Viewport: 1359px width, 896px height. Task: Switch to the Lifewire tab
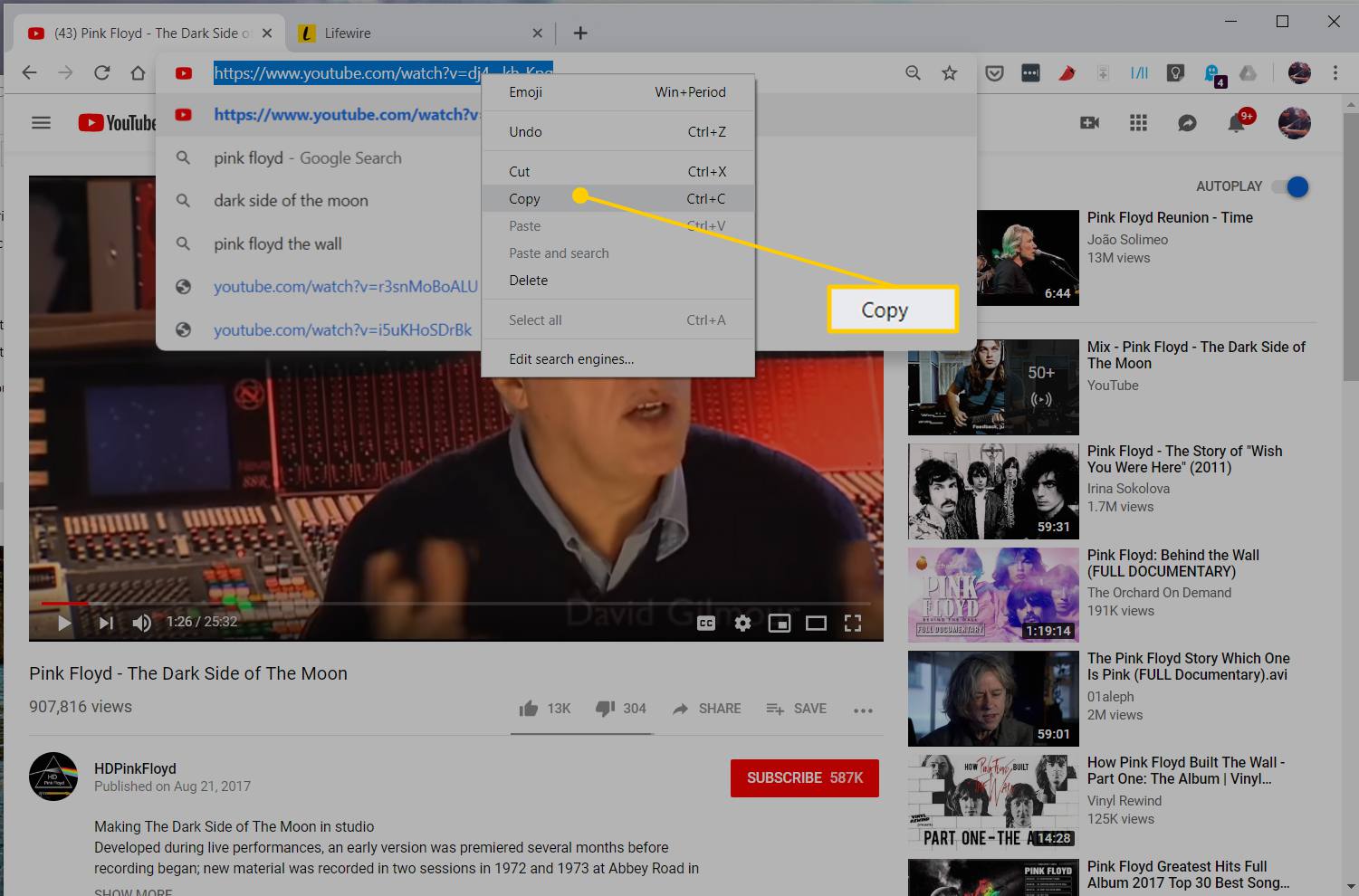click(349, 33)
